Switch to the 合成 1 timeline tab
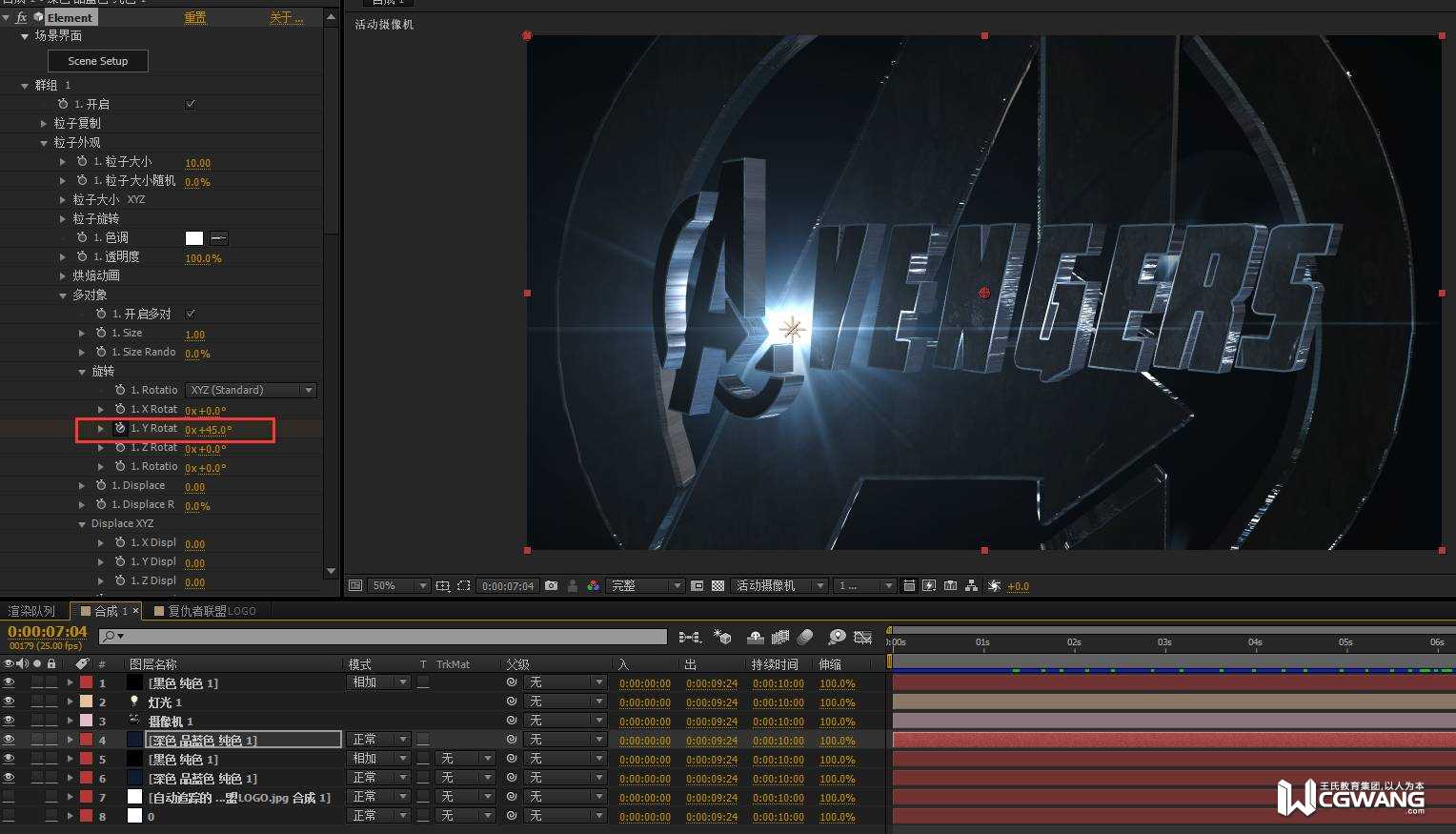1456x834 pixels. 106,611
